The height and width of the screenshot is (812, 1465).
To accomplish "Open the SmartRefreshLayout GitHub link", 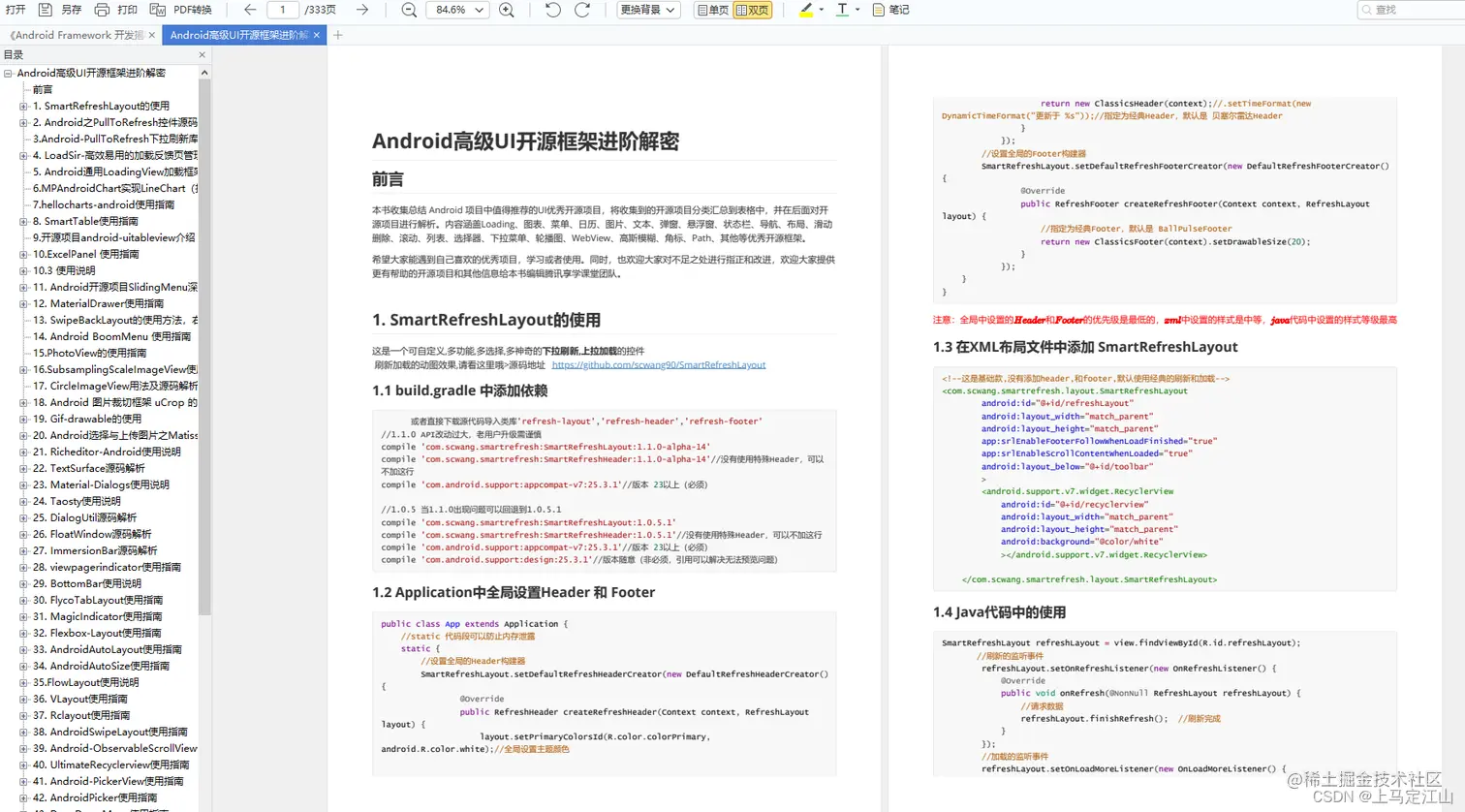I will [659, 365].
